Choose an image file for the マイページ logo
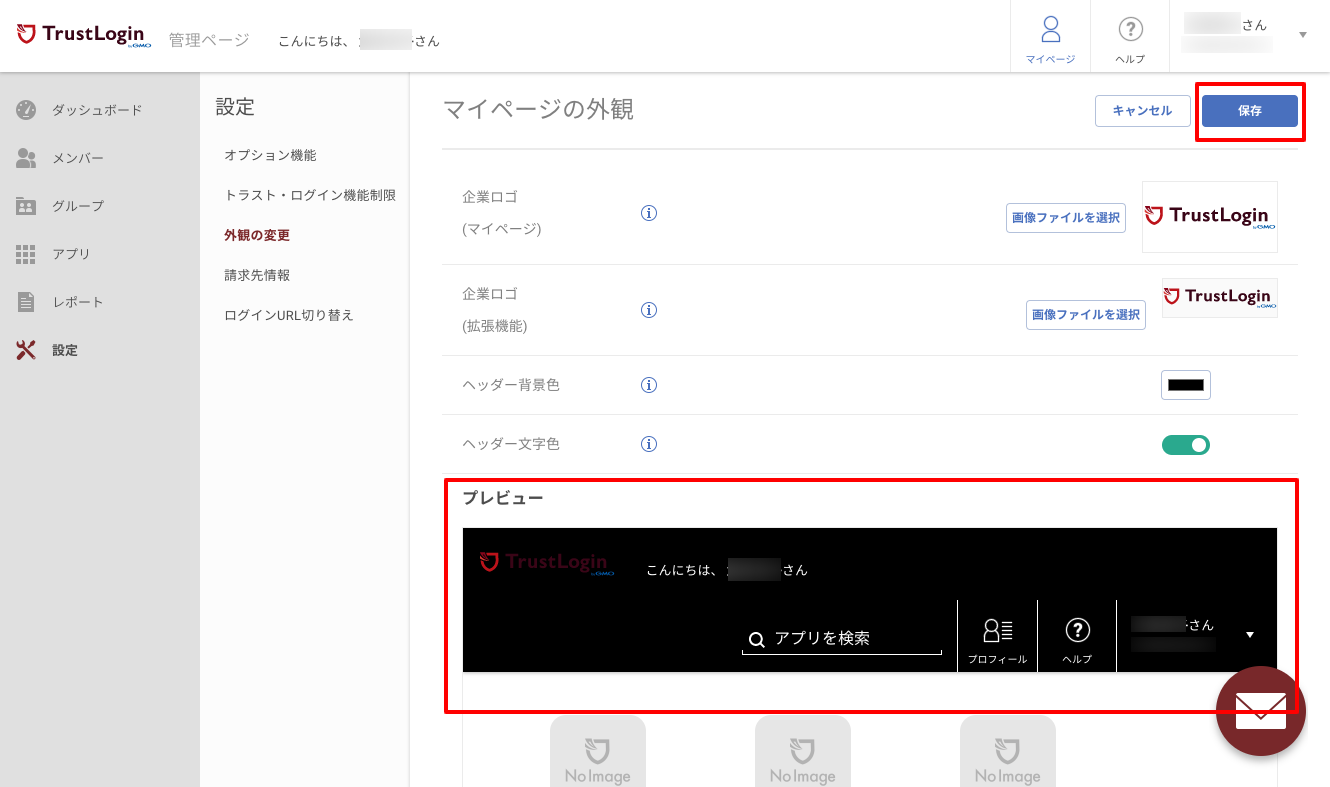Screen dimensions: 1330x787 click(x=1066, y=218)
